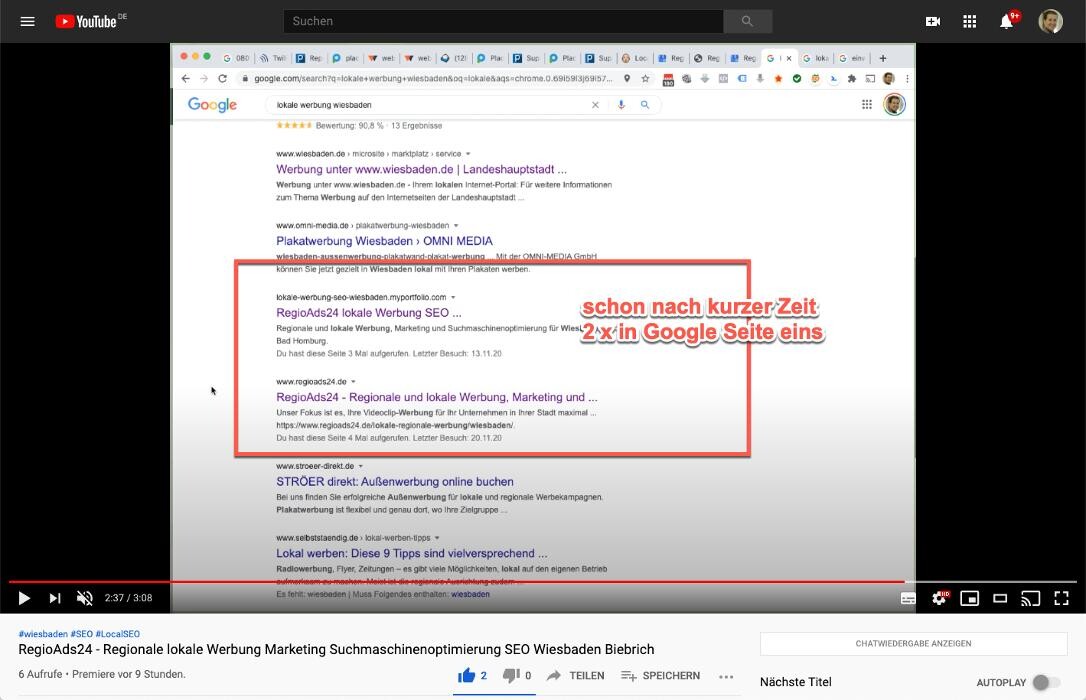Click the Suchen search field

pyautogui.click(x=500, y=20)
